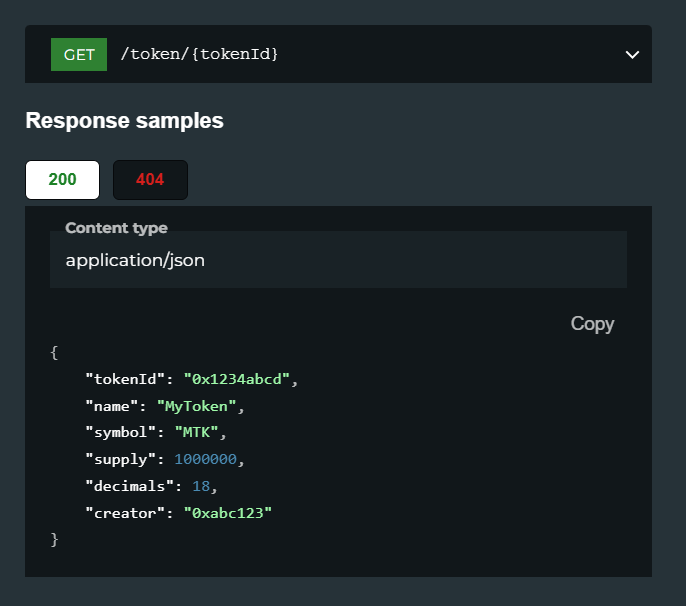This screenshot has height=606, width=686.
Task: Click the "0x1234abcd" tokenId value
Action: (237, 379)
